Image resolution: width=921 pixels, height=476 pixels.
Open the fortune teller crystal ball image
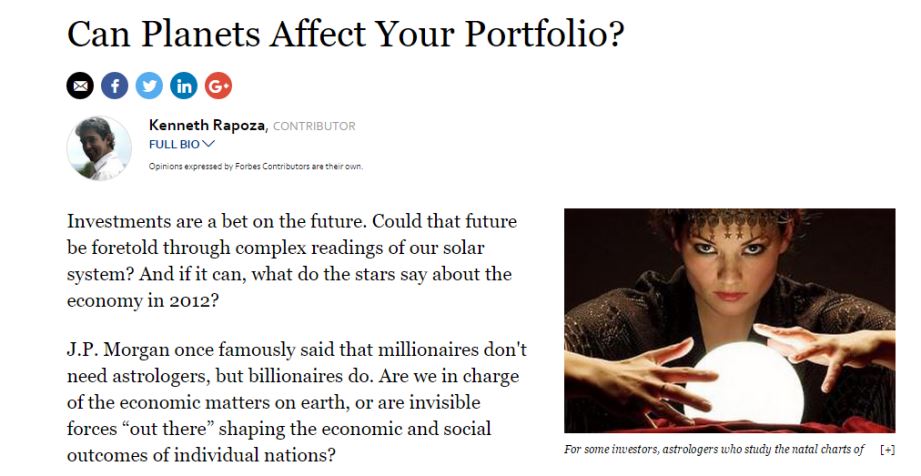[x=730, y=320]
